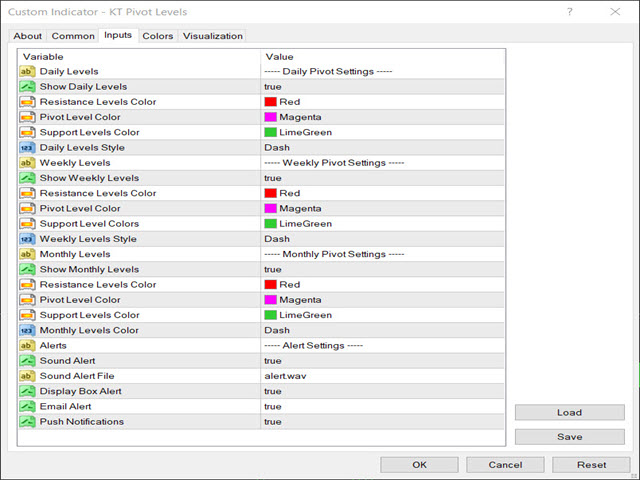Click the Save button
The image size is (640, 480).
569,437
